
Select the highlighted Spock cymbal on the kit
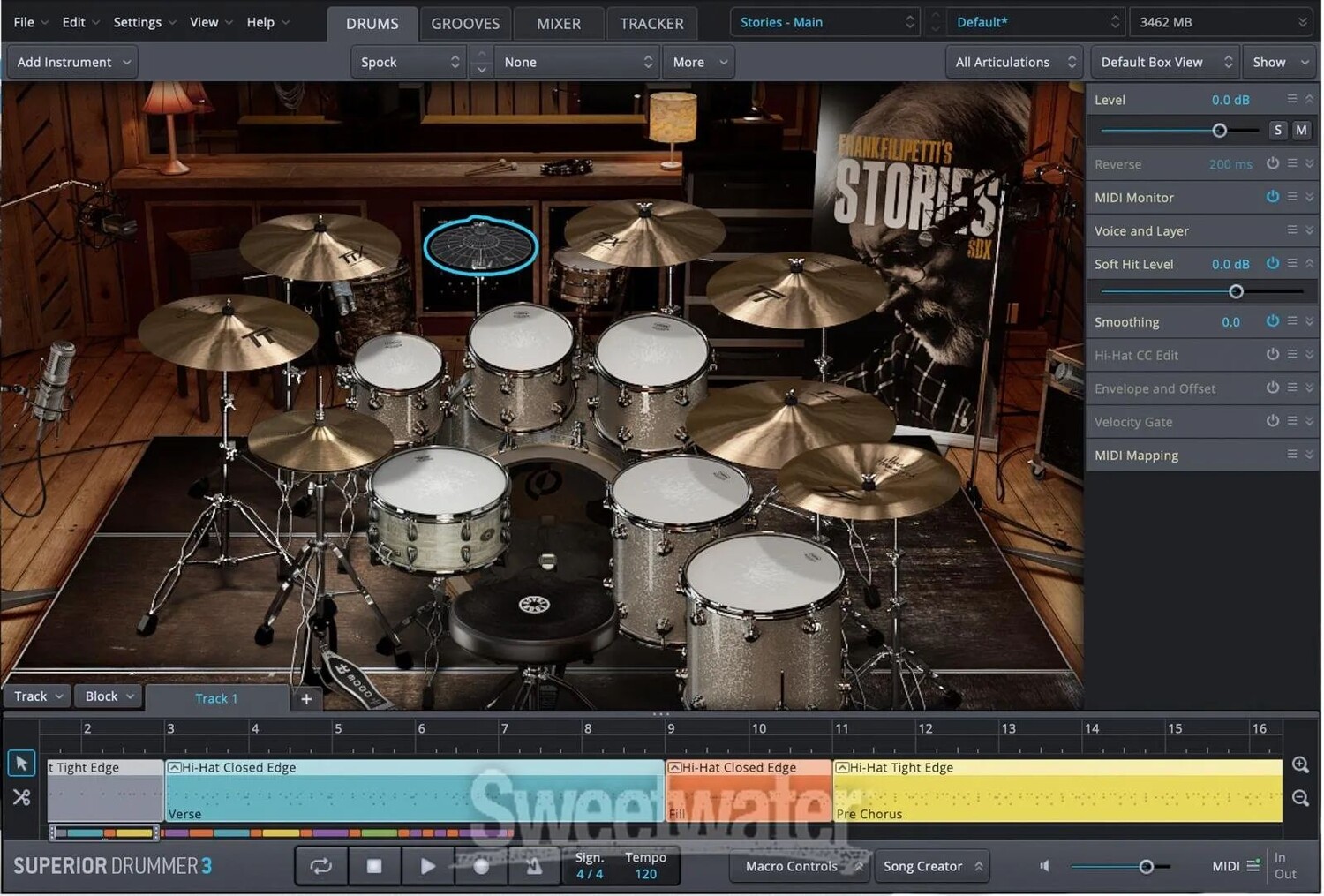(480, 246)
